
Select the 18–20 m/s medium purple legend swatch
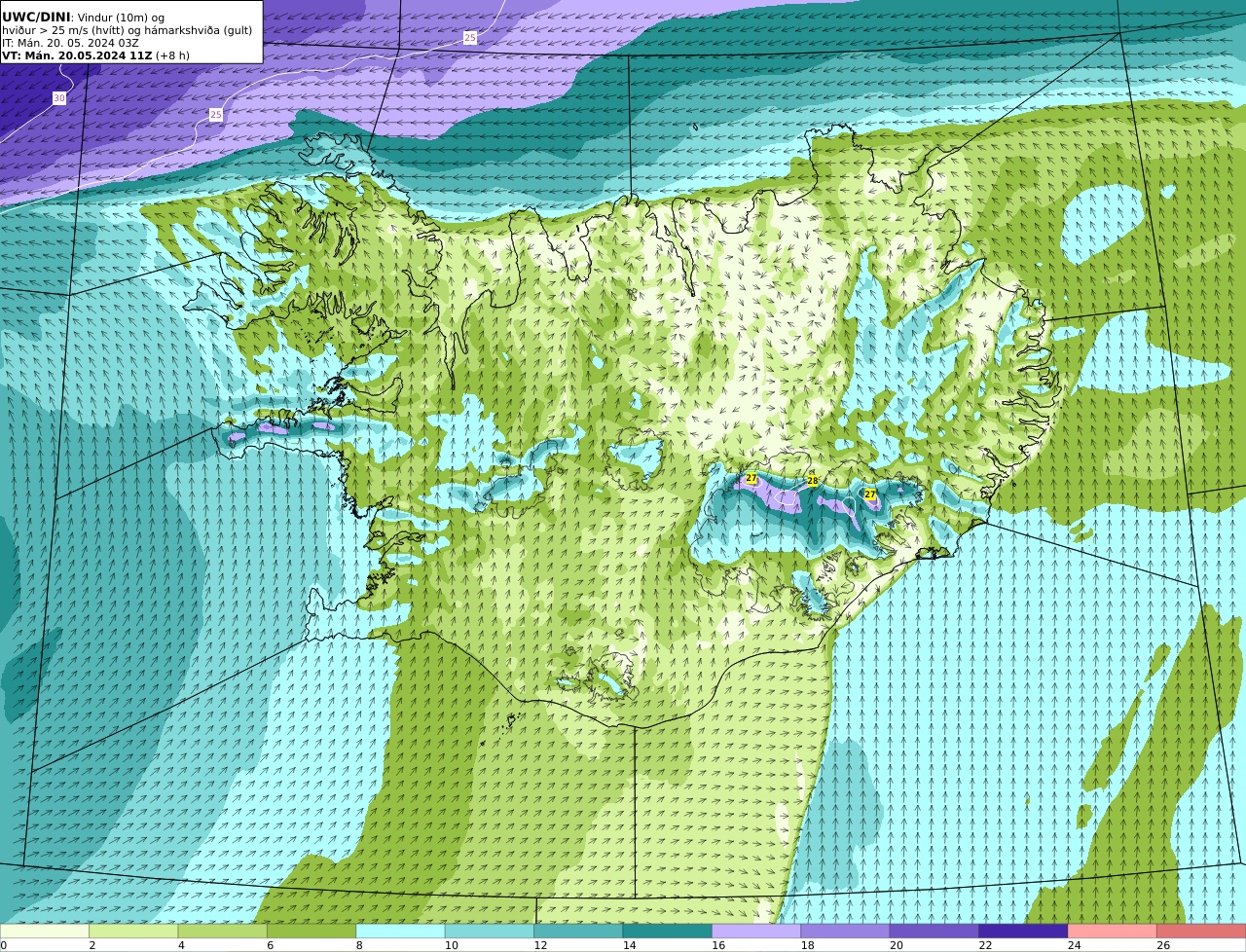coord(846,932)
